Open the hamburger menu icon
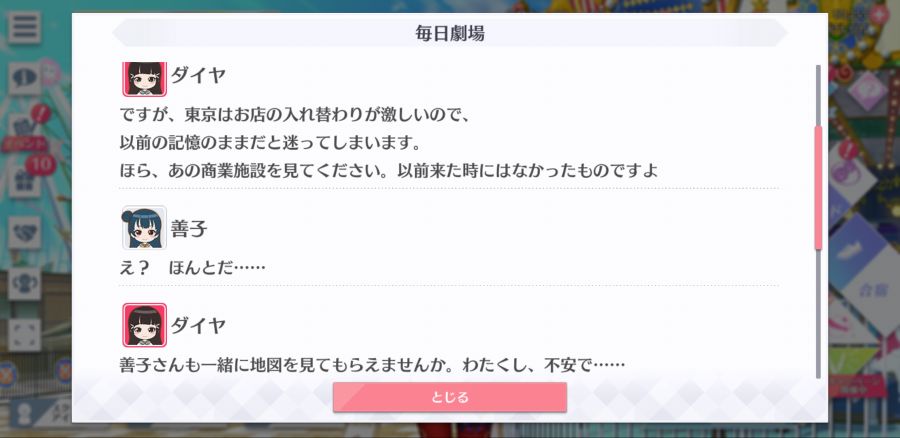The image size is (900, 438). (x=24, y=27)
